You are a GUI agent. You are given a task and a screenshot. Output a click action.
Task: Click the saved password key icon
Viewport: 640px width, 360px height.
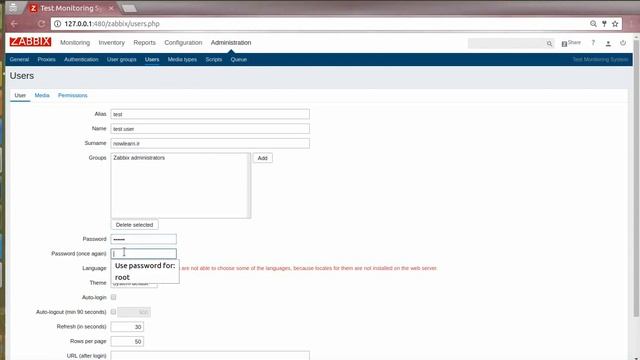[604, 24]
